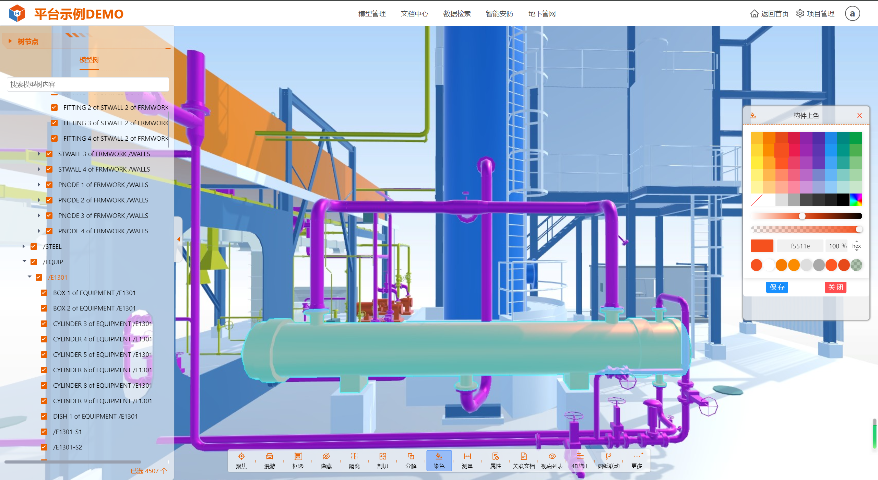The height and width of the screenshot is (480, 878).
Task: Select the orange underlined tab in left panel
Action: click(x=89, y=61)
